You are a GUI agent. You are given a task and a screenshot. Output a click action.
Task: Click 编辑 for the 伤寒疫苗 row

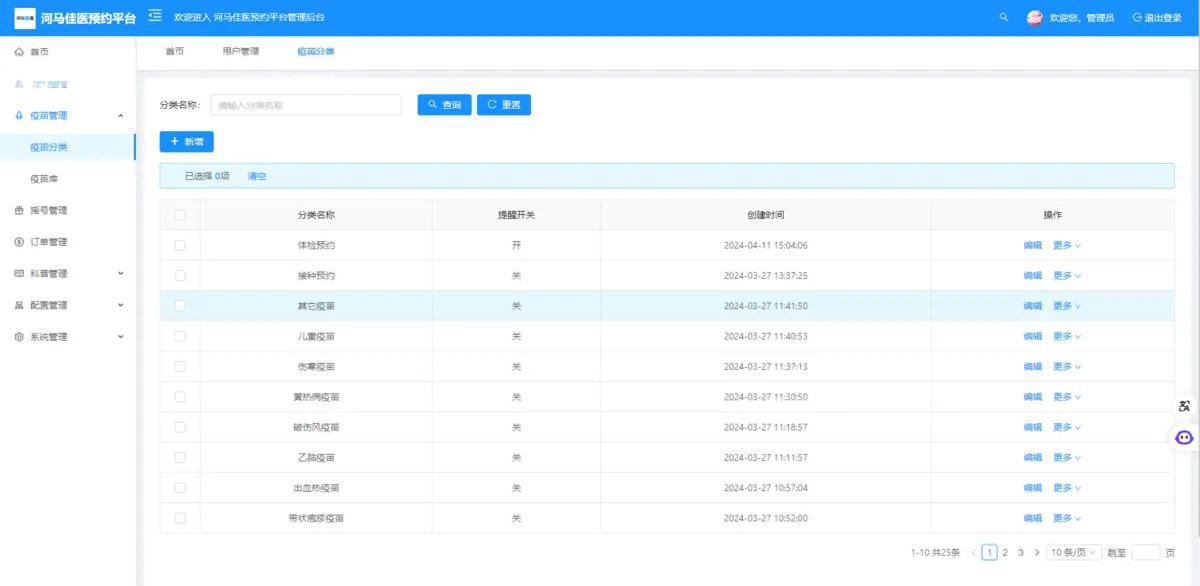click(1032, 366)
